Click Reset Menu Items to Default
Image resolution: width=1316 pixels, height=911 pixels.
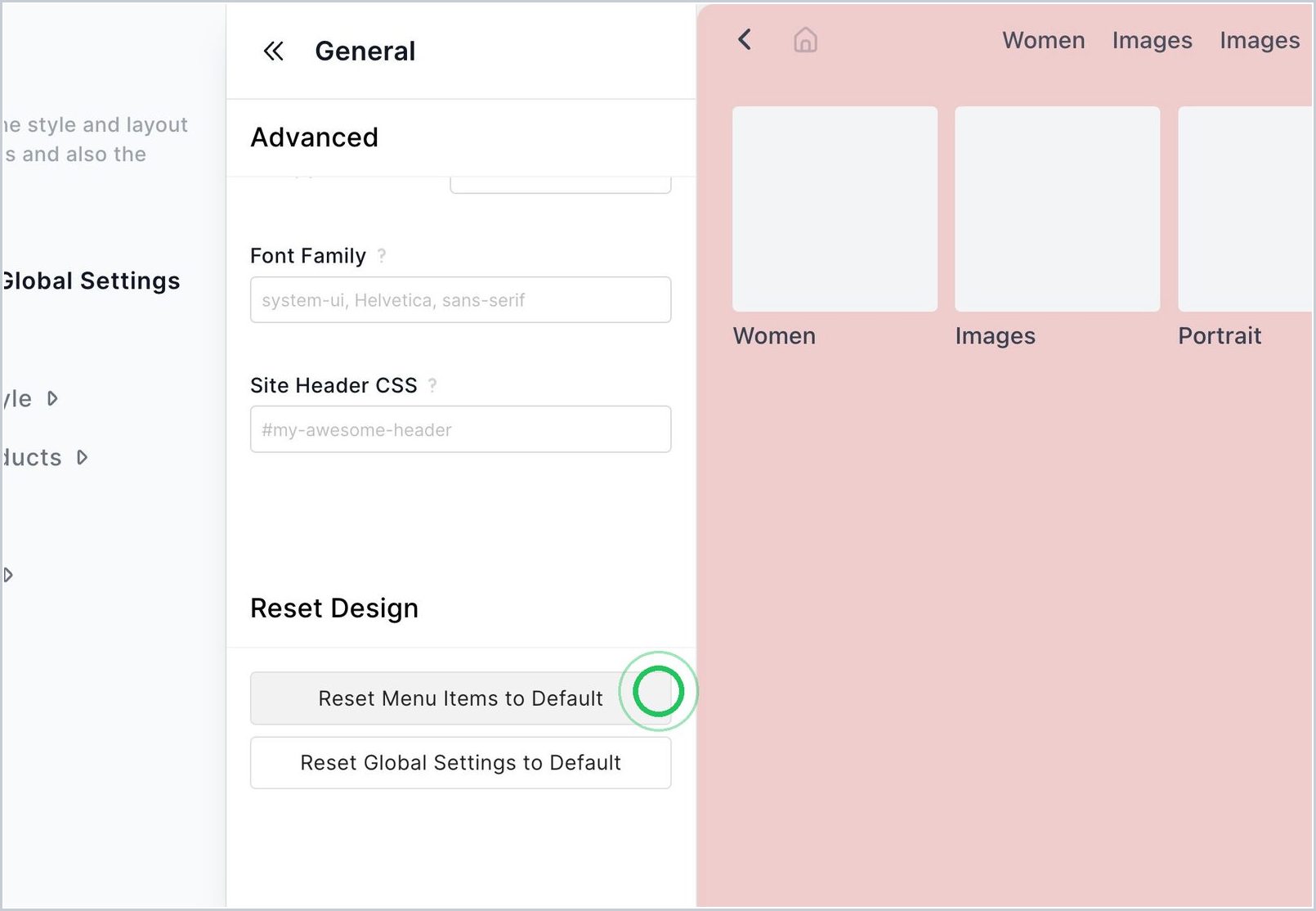[460, 698]
